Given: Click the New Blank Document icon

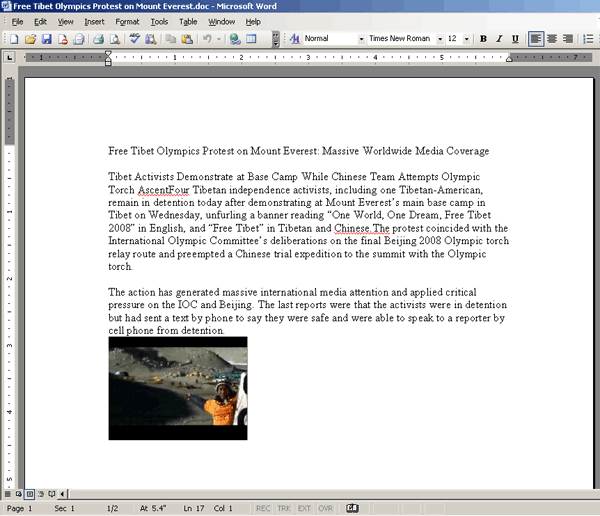Looking at the screenshot, I should (x=14, y=39).
